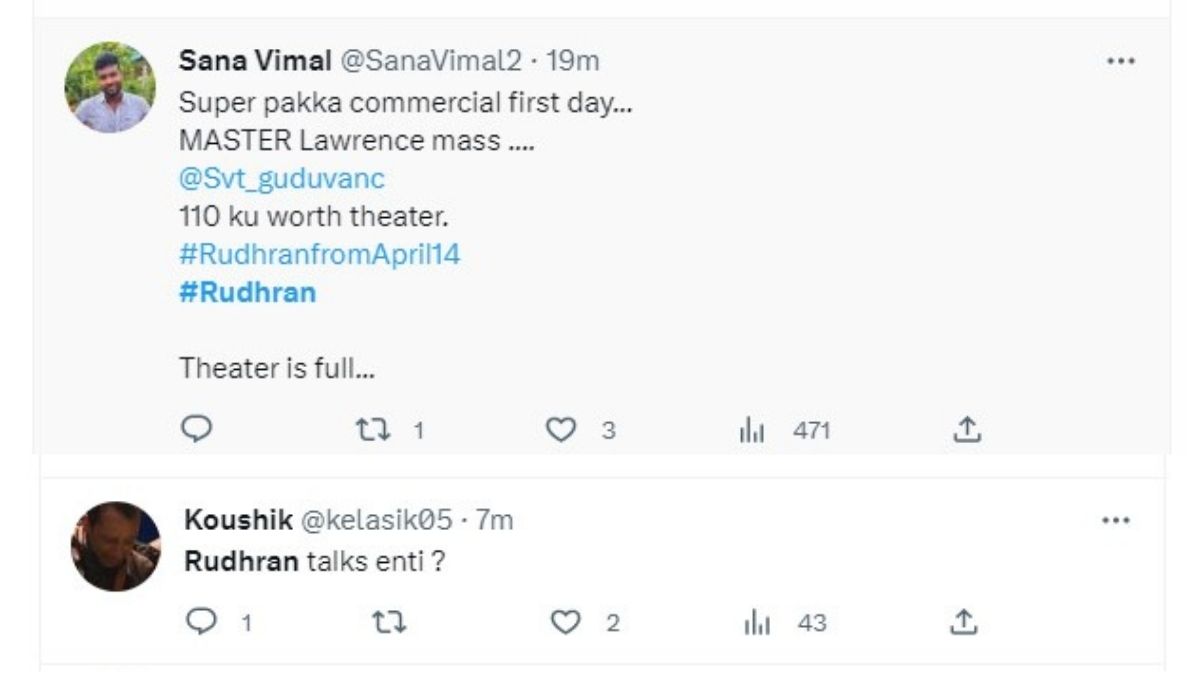1200x675 pixels.
Task: Open Koushik's profile picture
Action: point(115,546)
